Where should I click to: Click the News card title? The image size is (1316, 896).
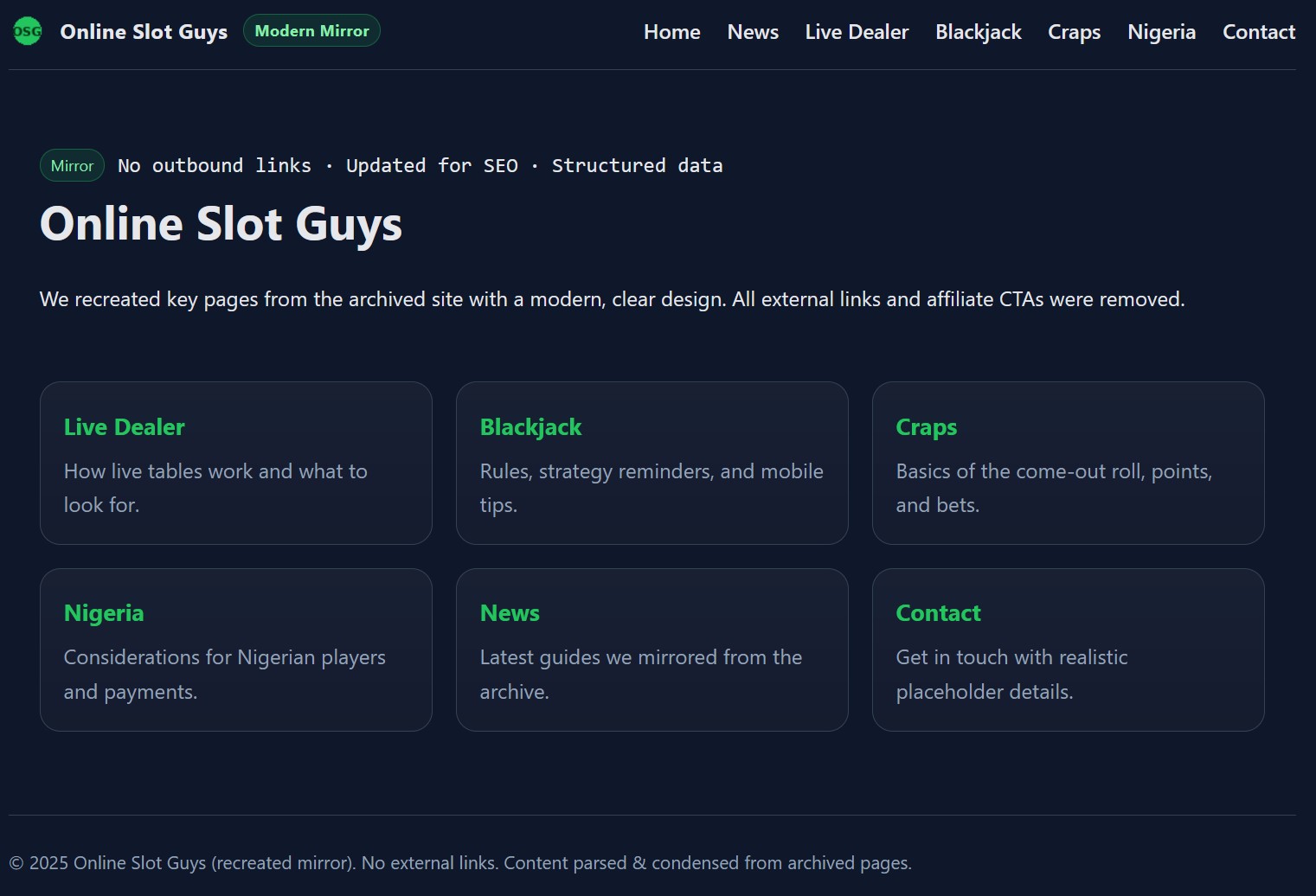(x=510, y=613)
